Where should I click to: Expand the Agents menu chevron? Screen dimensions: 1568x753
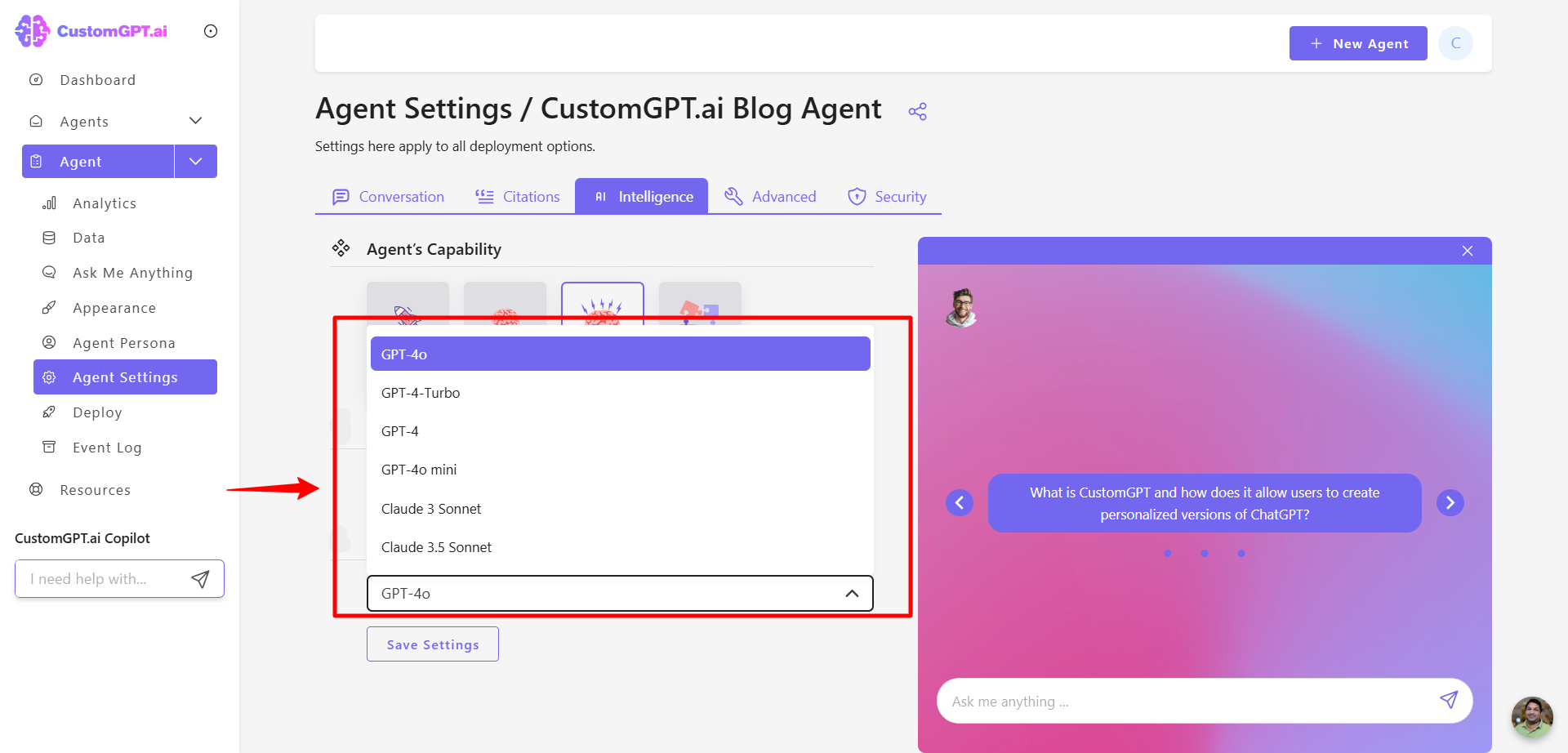(195, 121)
